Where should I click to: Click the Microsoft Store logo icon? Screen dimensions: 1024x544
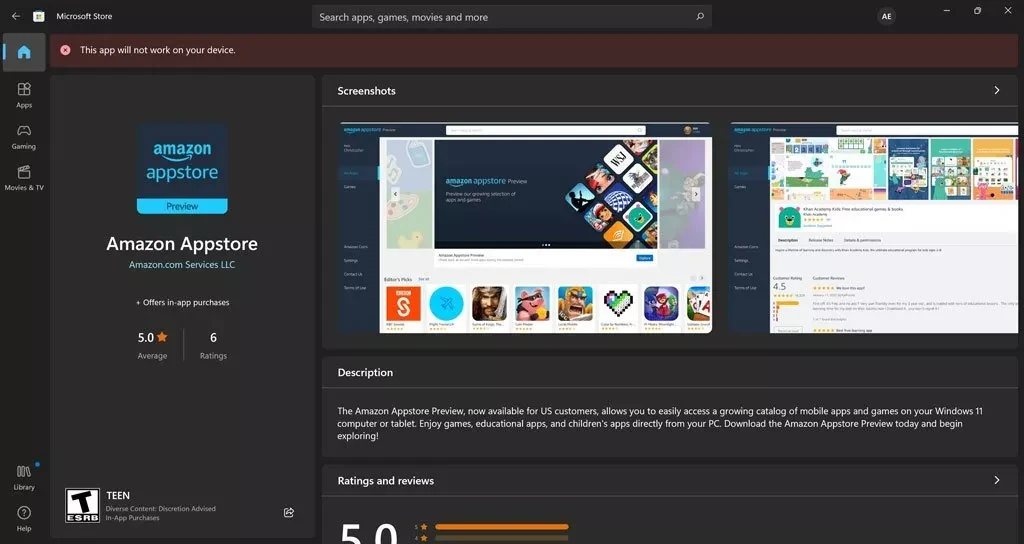[39, 16]
